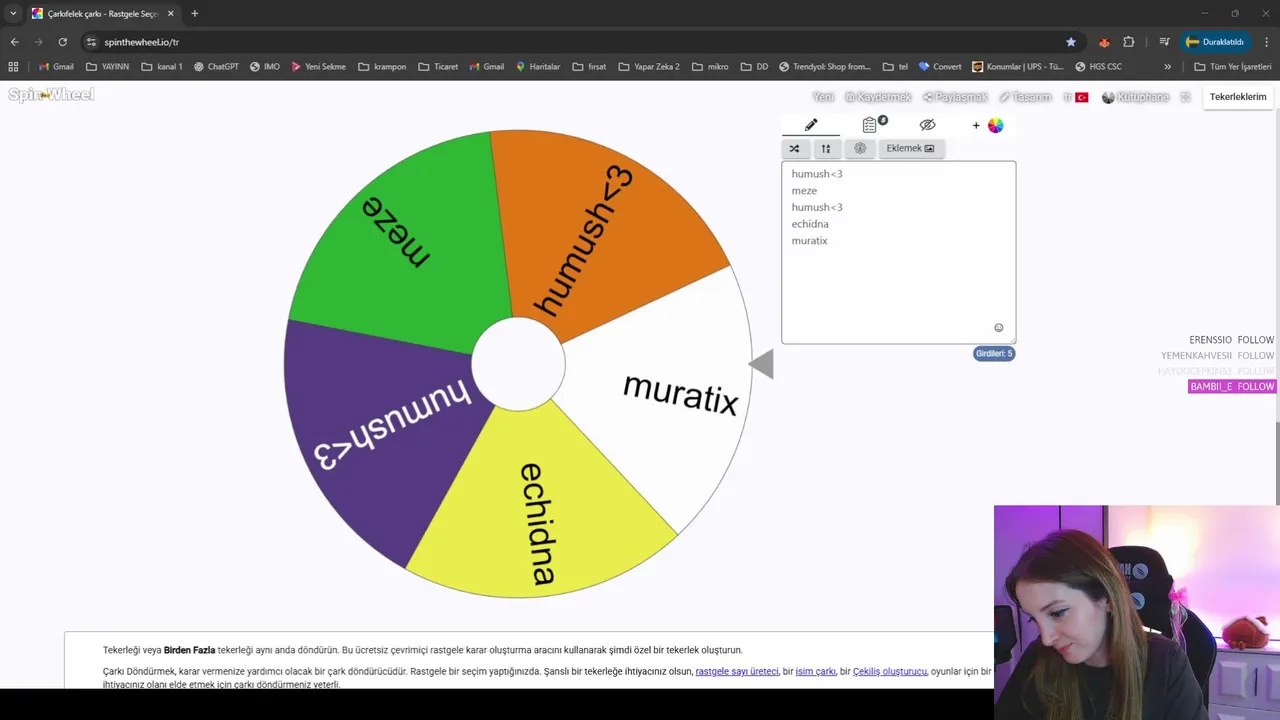This screenshot has height=720, width=1280.
Task: Open the YAYINN bookmark folder
Action: tap(108, 67)
